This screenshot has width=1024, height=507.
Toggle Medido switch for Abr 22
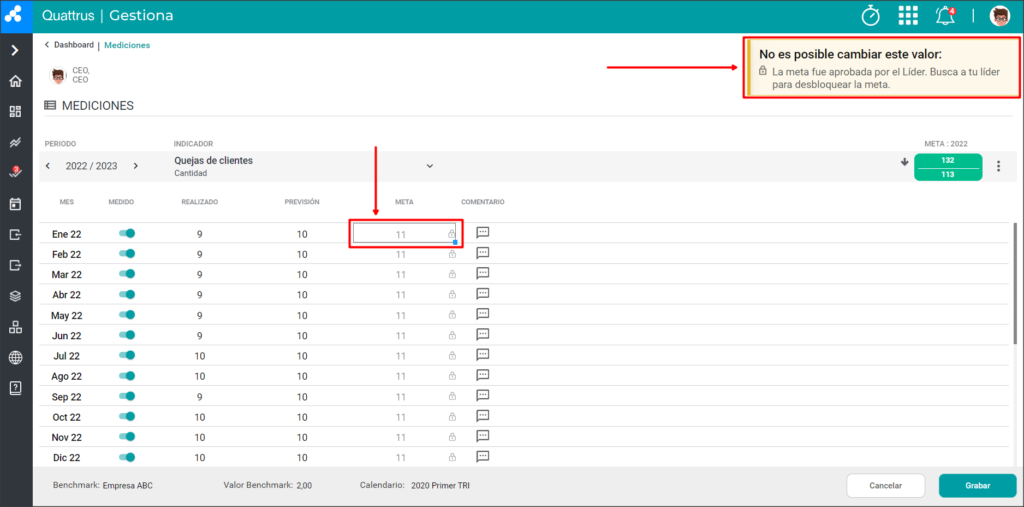(127, 294)
